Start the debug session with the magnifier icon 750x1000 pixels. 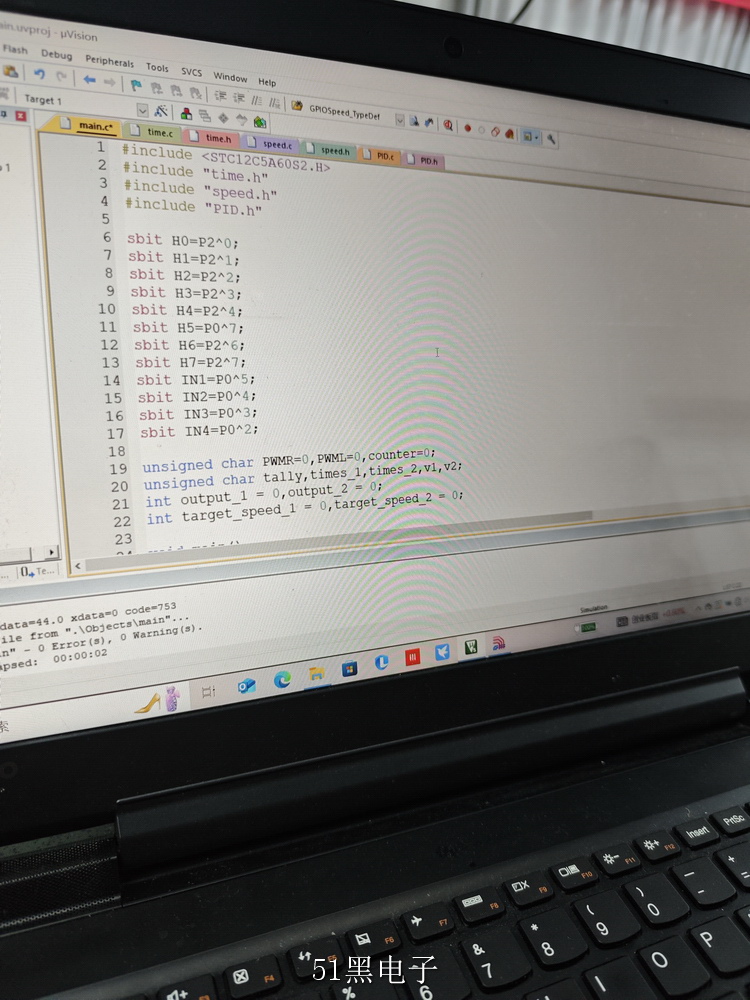(448, 125)
